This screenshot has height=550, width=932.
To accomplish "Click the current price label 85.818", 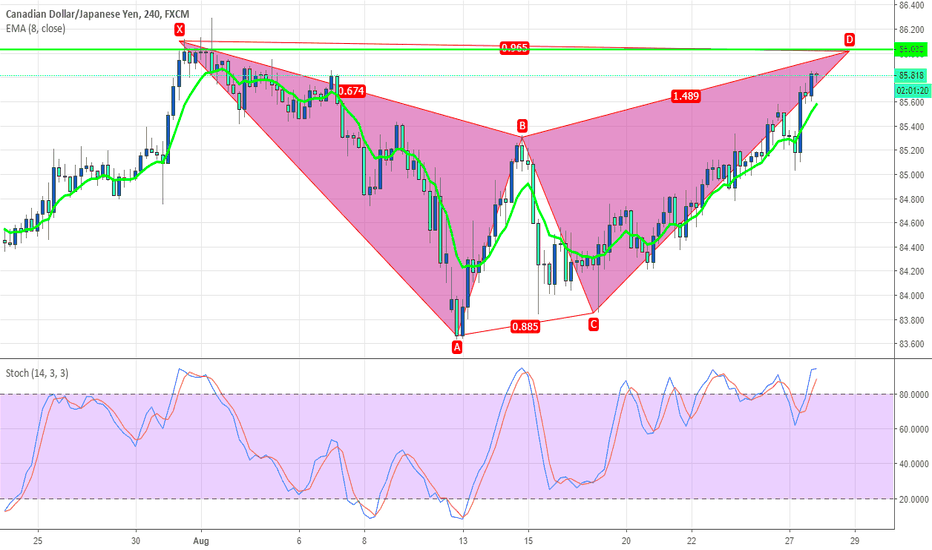I will tap(911, 76).
